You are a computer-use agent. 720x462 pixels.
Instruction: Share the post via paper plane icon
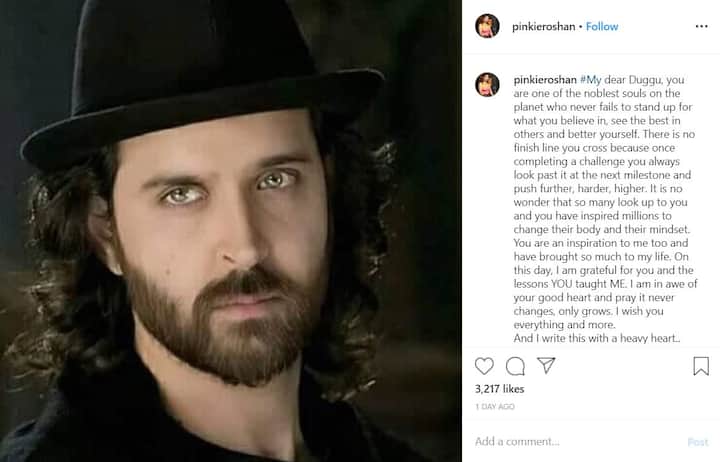[546, 366]
